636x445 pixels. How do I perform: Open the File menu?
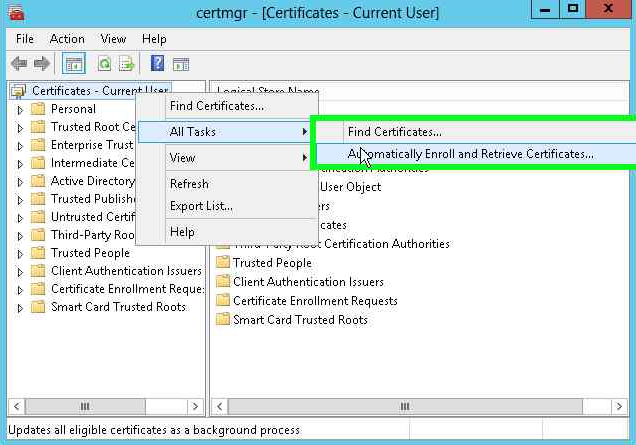[25, 39]
